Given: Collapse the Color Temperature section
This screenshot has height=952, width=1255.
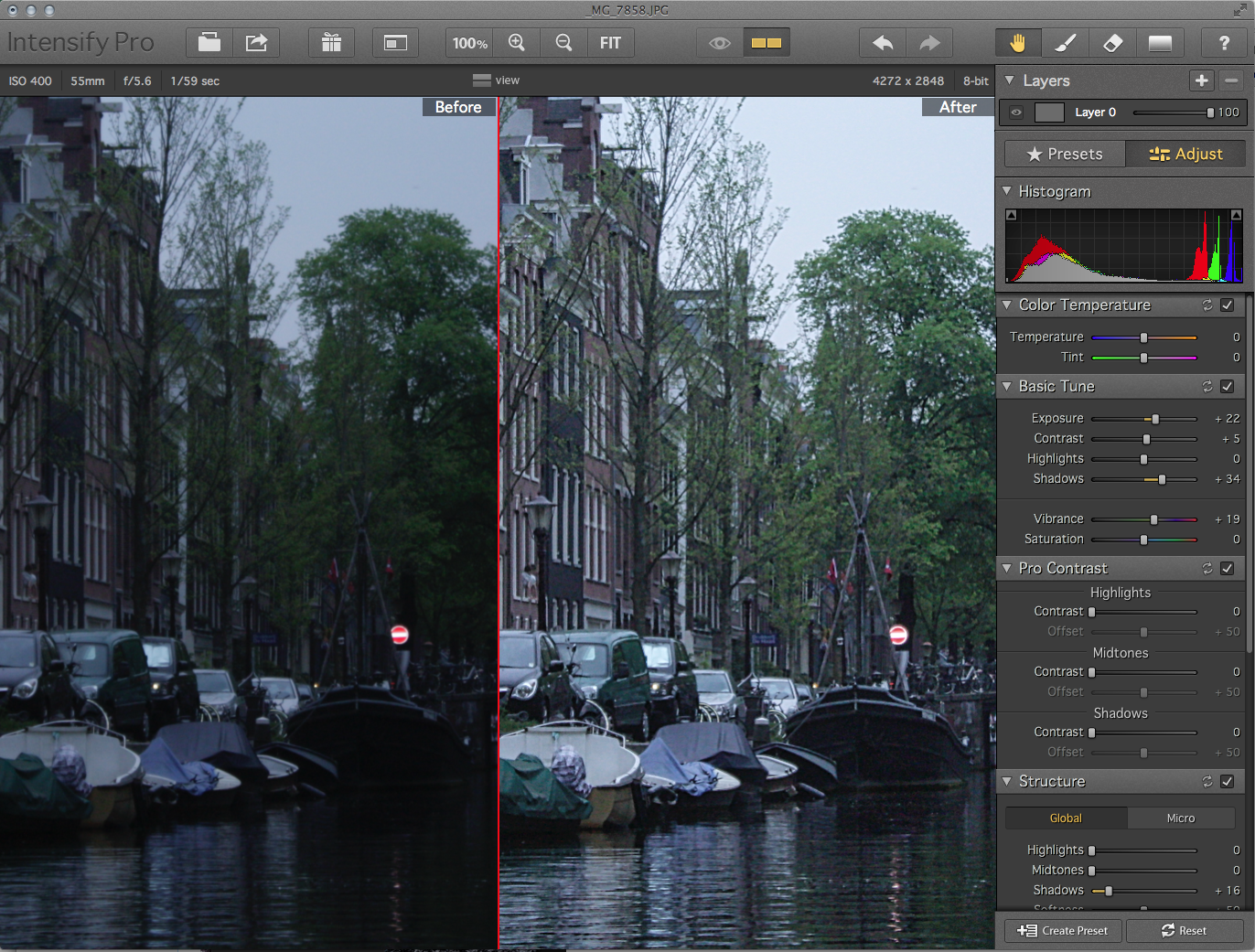Looking at the screenshot, I should 1007,305.
